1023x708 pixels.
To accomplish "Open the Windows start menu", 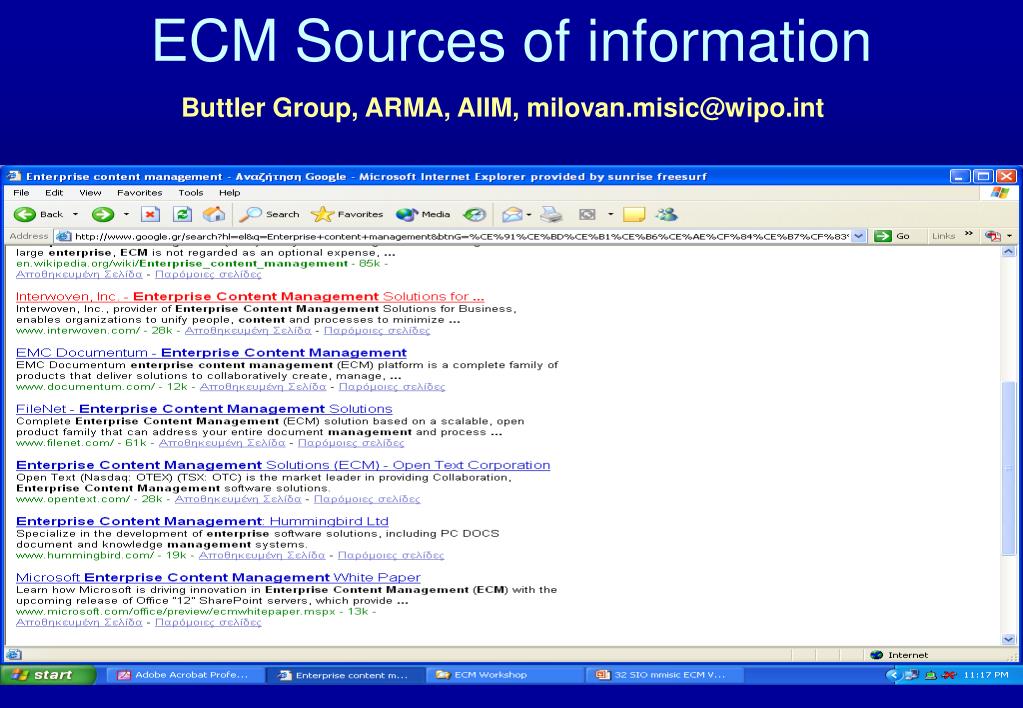I will (x=49, y=675).
